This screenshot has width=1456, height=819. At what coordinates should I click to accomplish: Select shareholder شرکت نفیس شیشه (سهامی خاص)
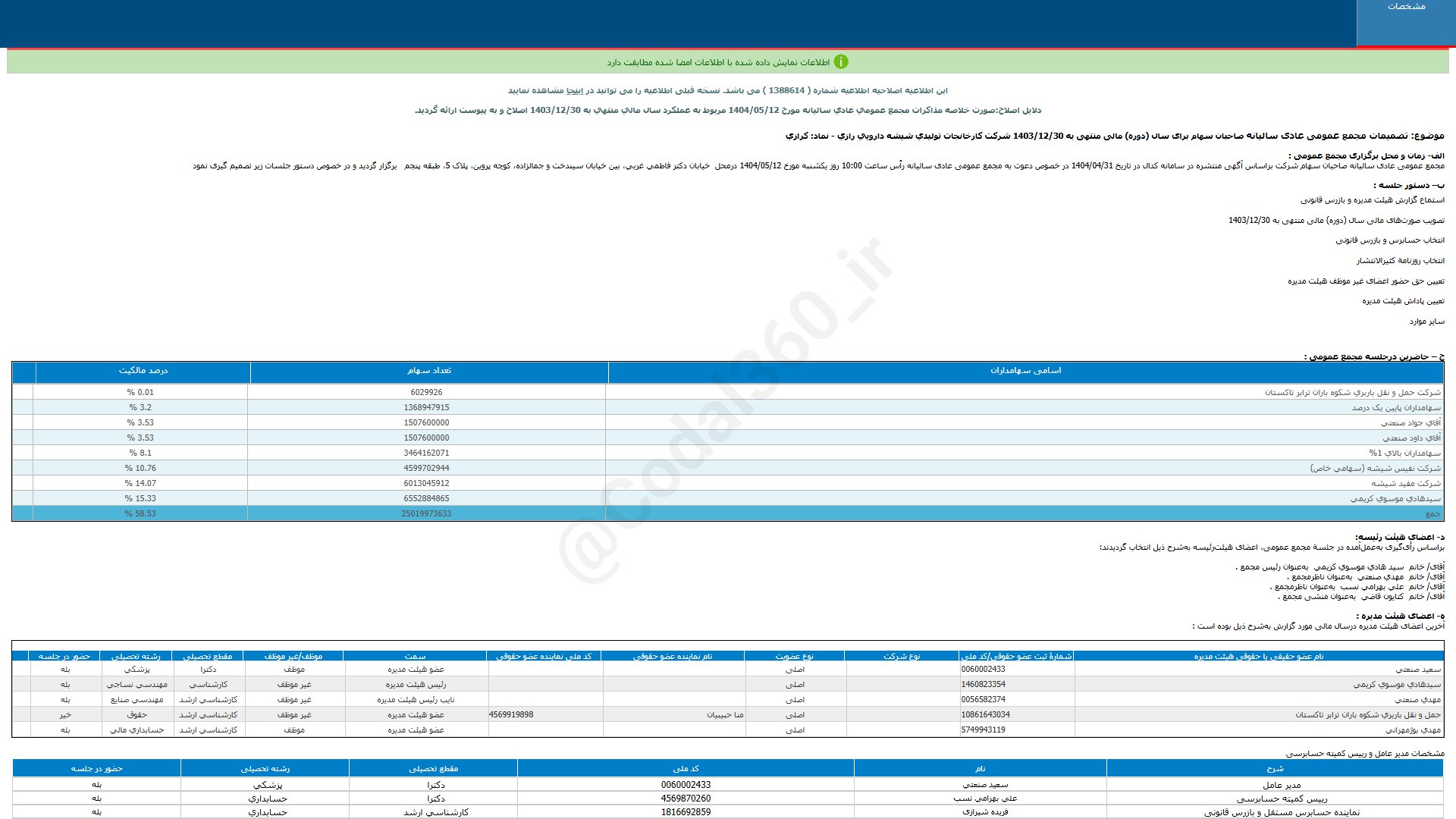(x=1375, y=469)
